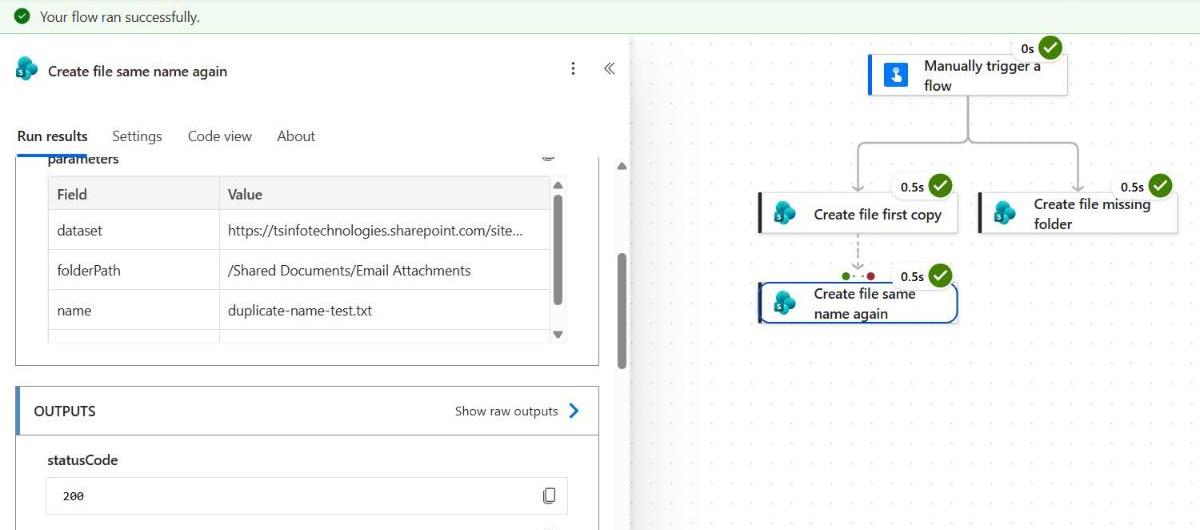Image resolution: width=1200 pixels, height=530 pixels.
Task: Click the Show raw outputs chevron arrow
Action: pyautogui.click(x=574, y=411)
